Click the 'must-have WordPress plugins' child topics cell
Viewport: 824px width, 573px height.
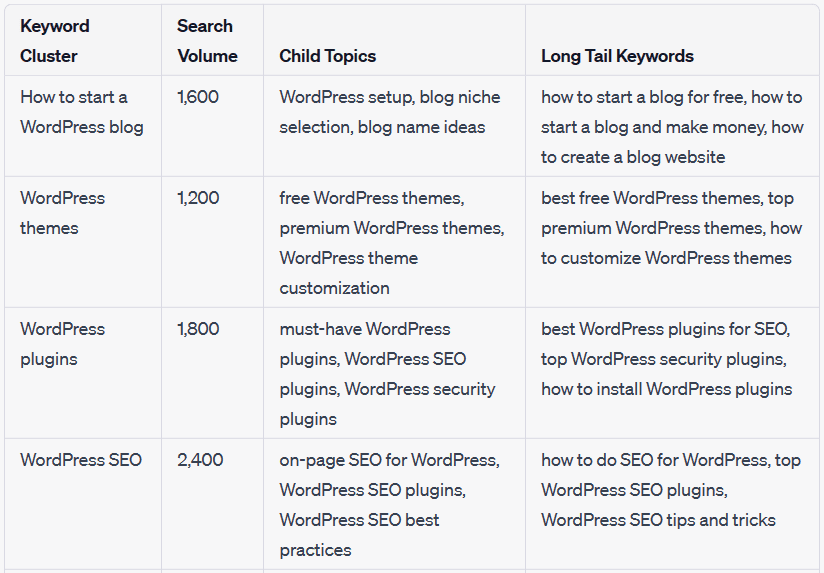coord(395,373)
